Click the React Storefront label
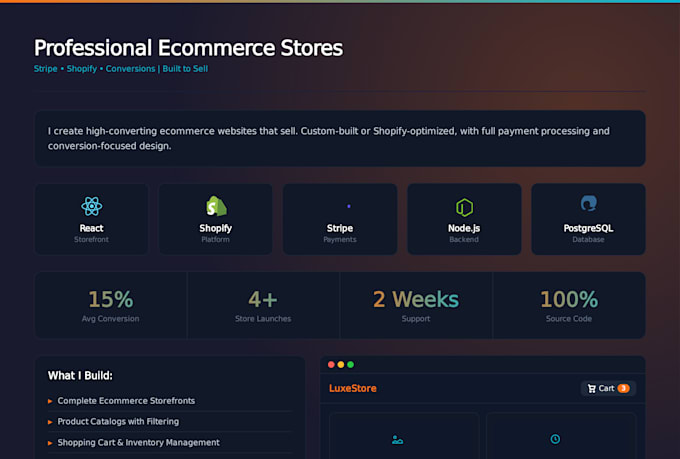Viewport: 680px width, 459px height. (92, 233)
